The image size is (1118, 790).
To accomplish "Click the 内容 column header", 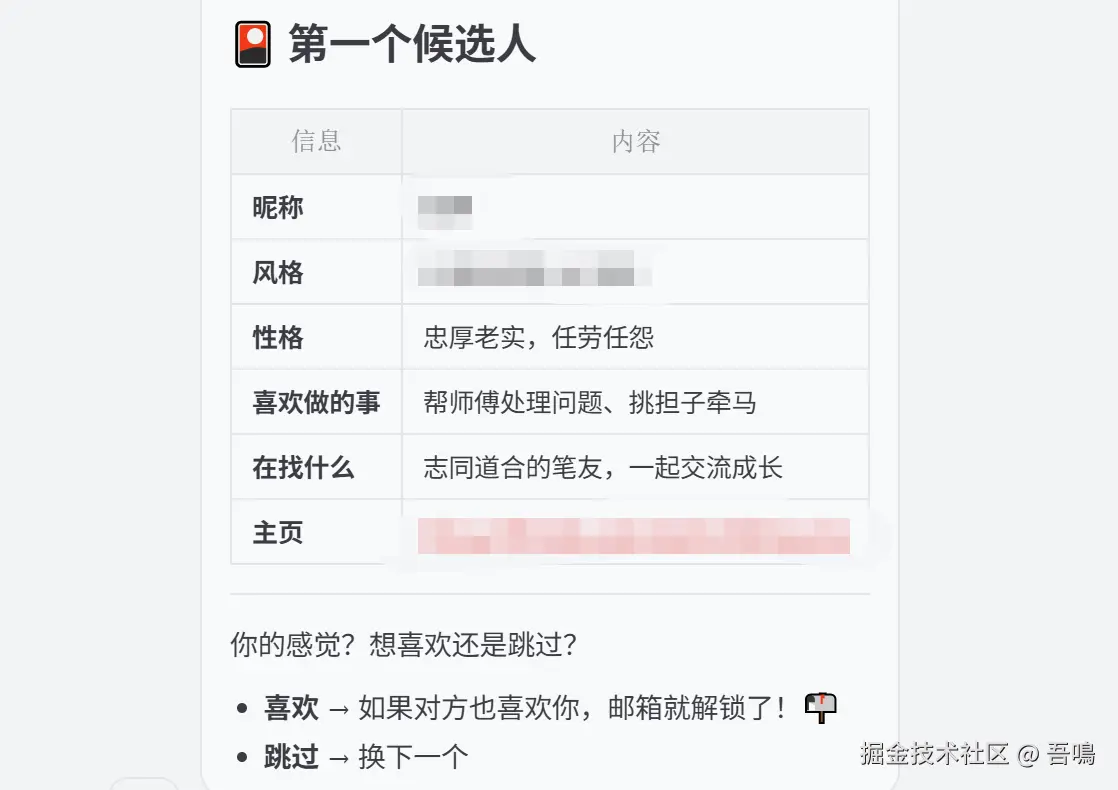I will click(x=636, y=141).
